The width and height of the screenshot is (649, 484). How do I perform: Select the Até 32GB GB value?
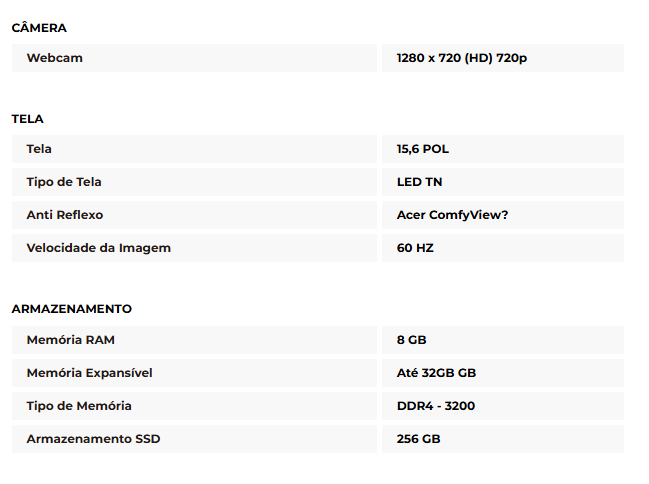436,373
